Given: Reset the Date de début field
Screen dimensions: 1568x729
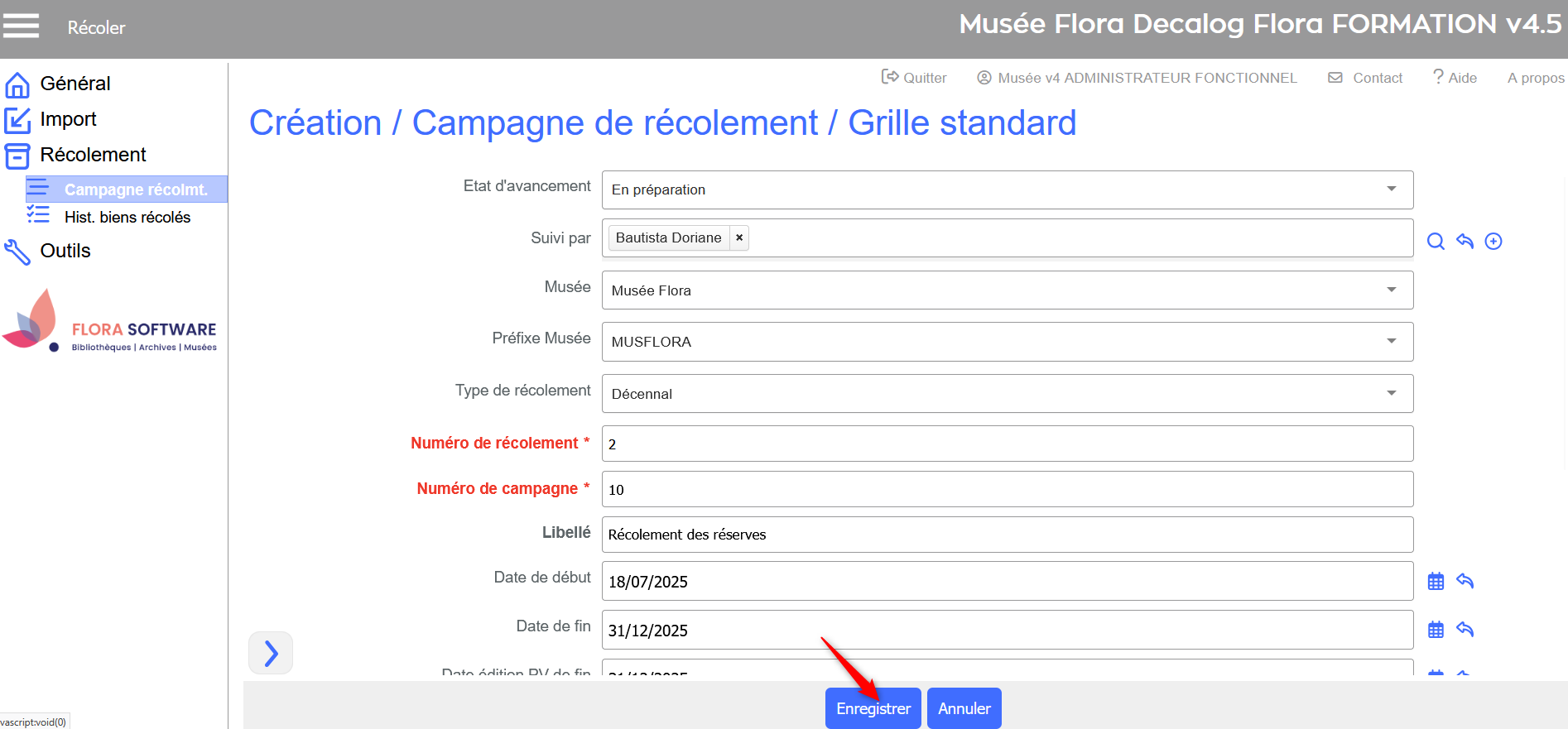Looking at the screenshot, I should coord(1465,581).
